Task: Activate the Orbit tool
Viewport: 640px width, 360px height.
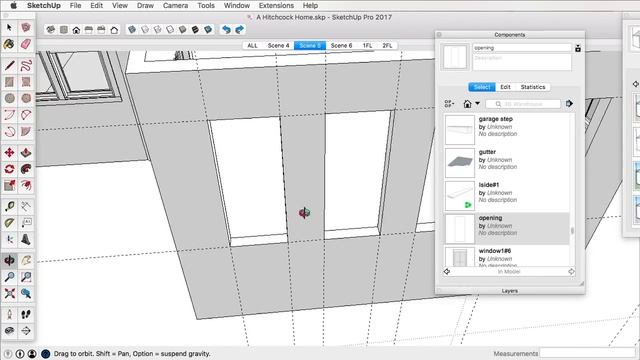Action: coord(9,260)
